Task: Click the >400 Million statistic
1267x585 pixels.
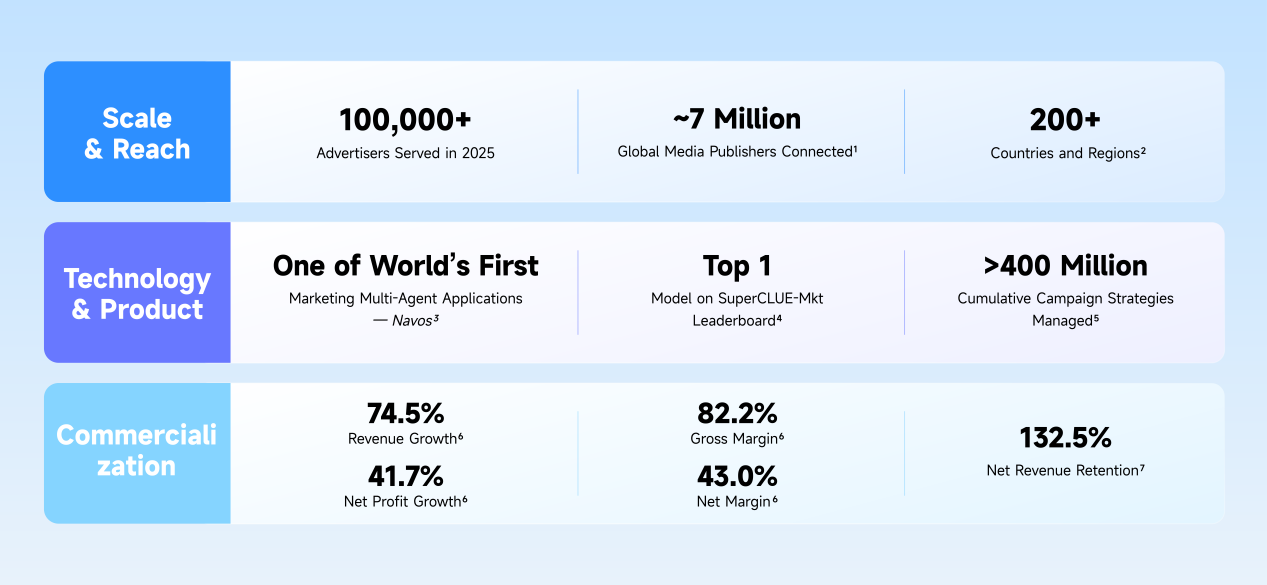Action: 1065,266
